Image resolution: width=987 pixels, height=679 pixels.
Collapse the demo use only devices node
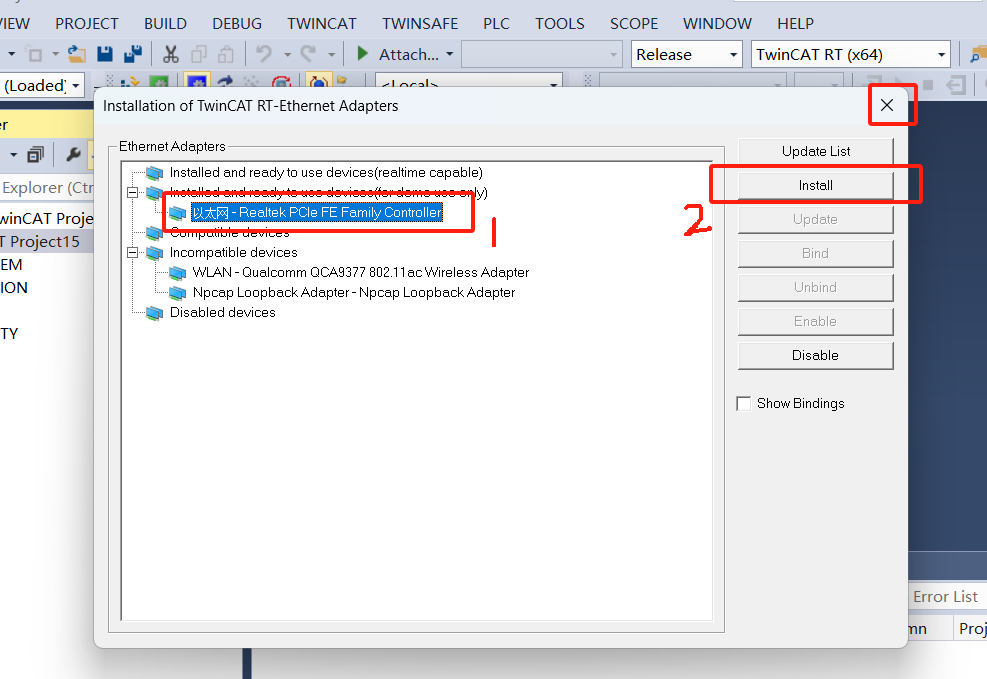tap(132, 193)
